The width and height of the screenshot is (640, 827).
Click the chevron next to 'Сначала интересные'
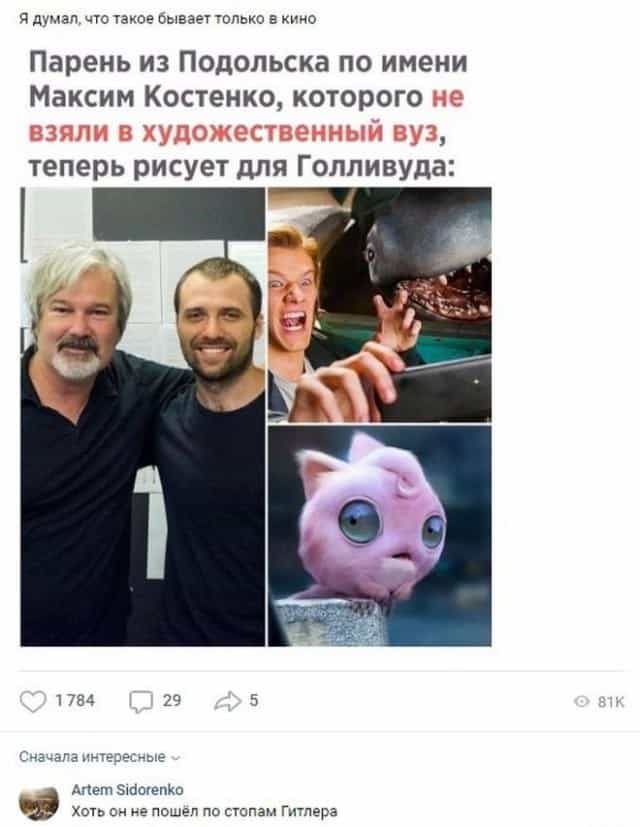click(176, 758)
